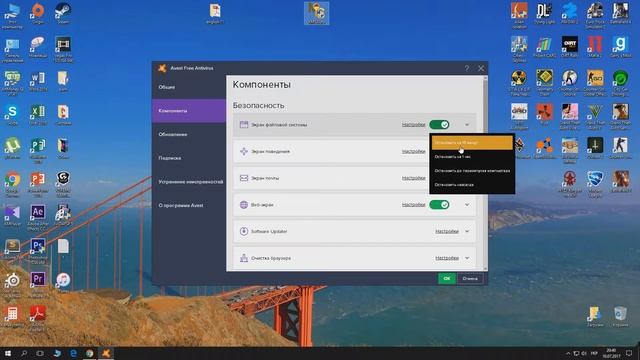This screenshot has width=640, height=360.
Task: Select the Rust desktop shortcut
Action: [x=544, y=114]
